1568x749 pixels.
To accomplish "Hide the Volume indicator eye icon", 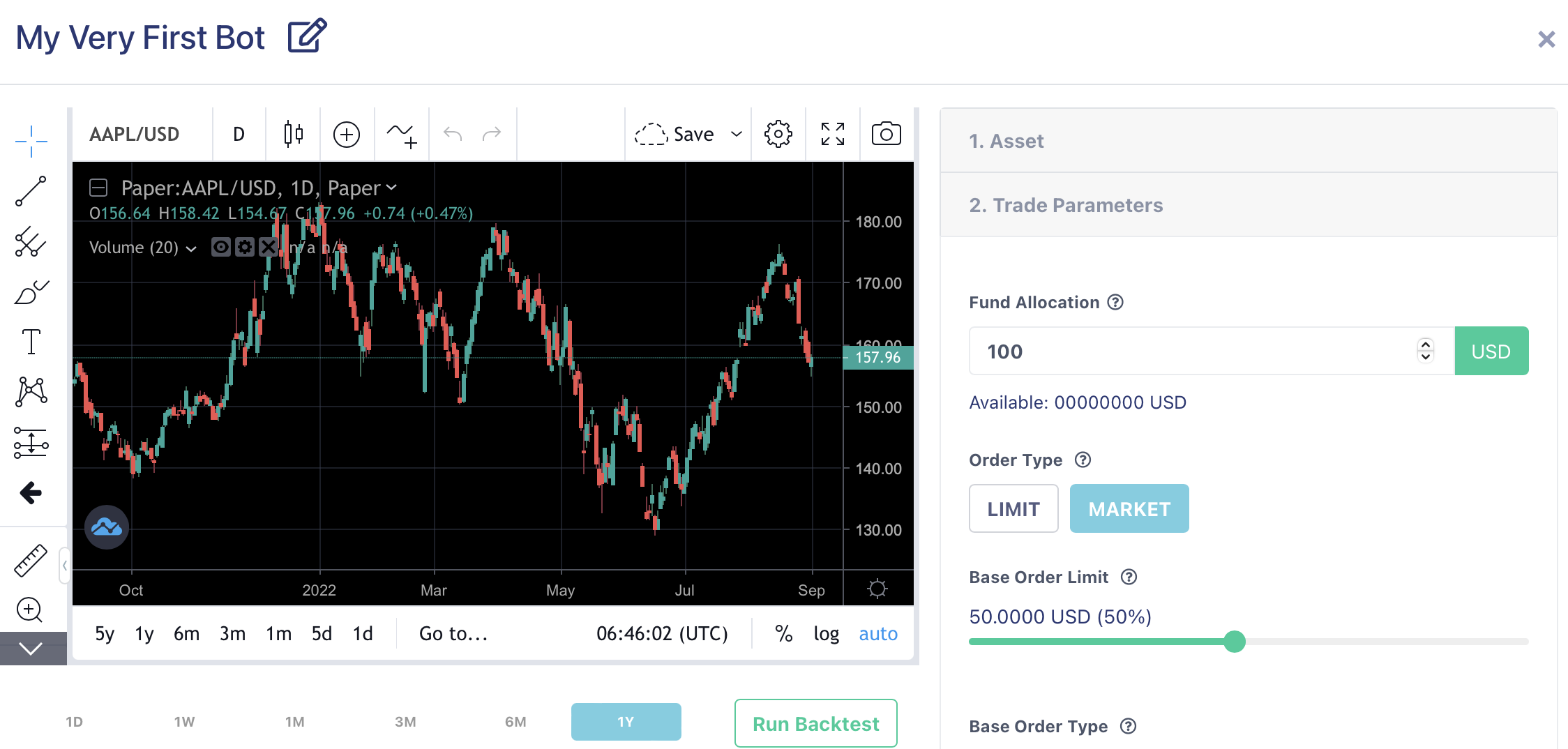I will pyautogui.click(x=221, y=247).
